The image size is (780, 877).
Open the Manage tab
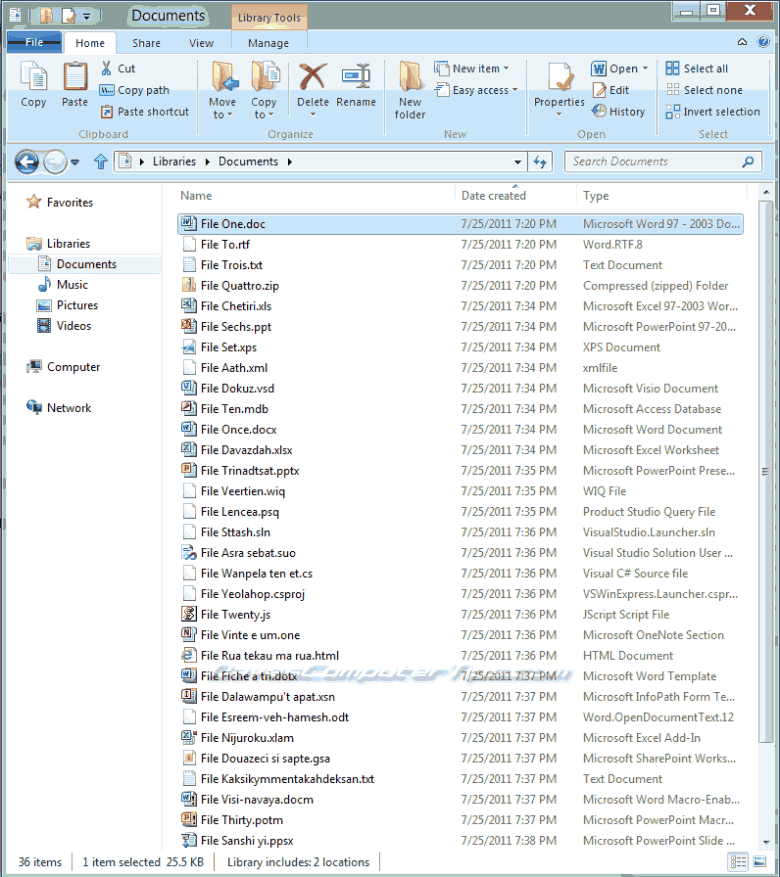(x=268, y=43)
